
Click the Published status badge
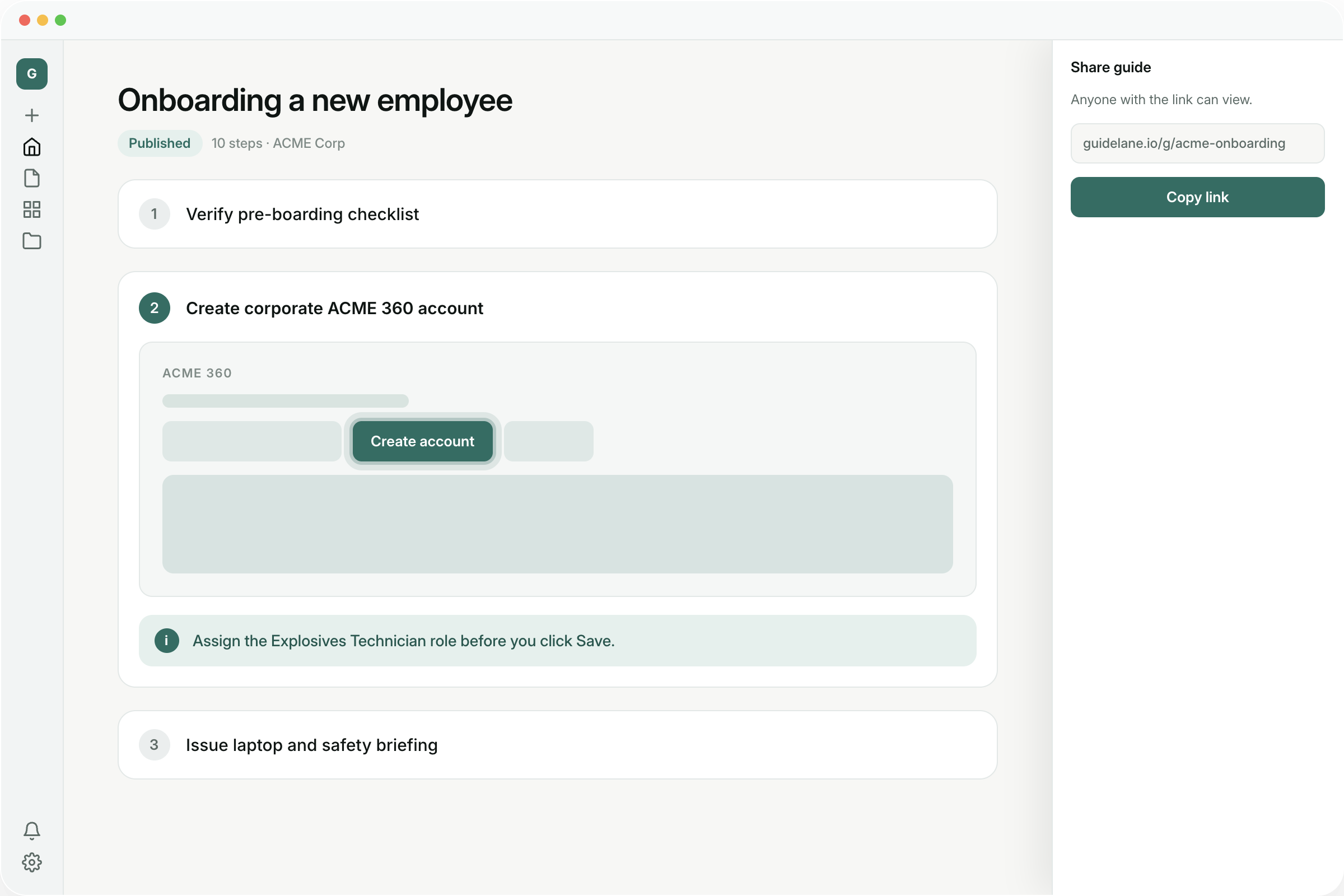click(x=160, y=143)
